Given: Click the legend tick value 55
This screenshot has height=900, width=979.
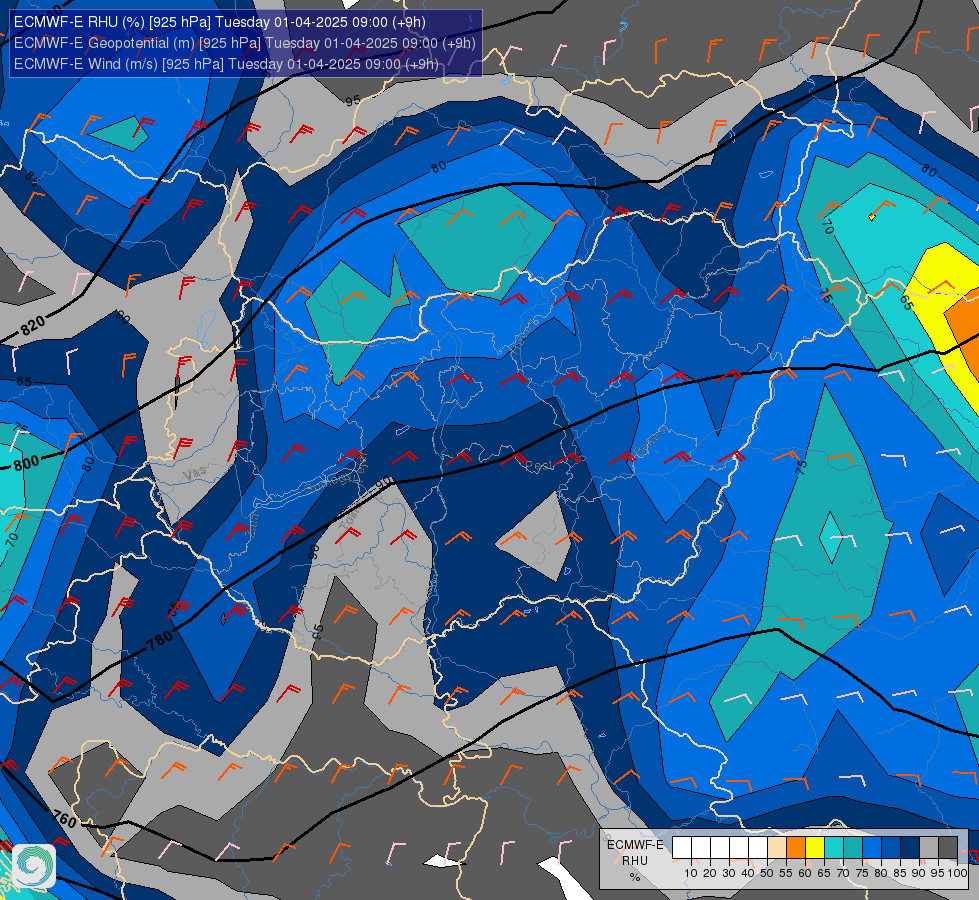Looking at the screenshot, I should [786, 873].
